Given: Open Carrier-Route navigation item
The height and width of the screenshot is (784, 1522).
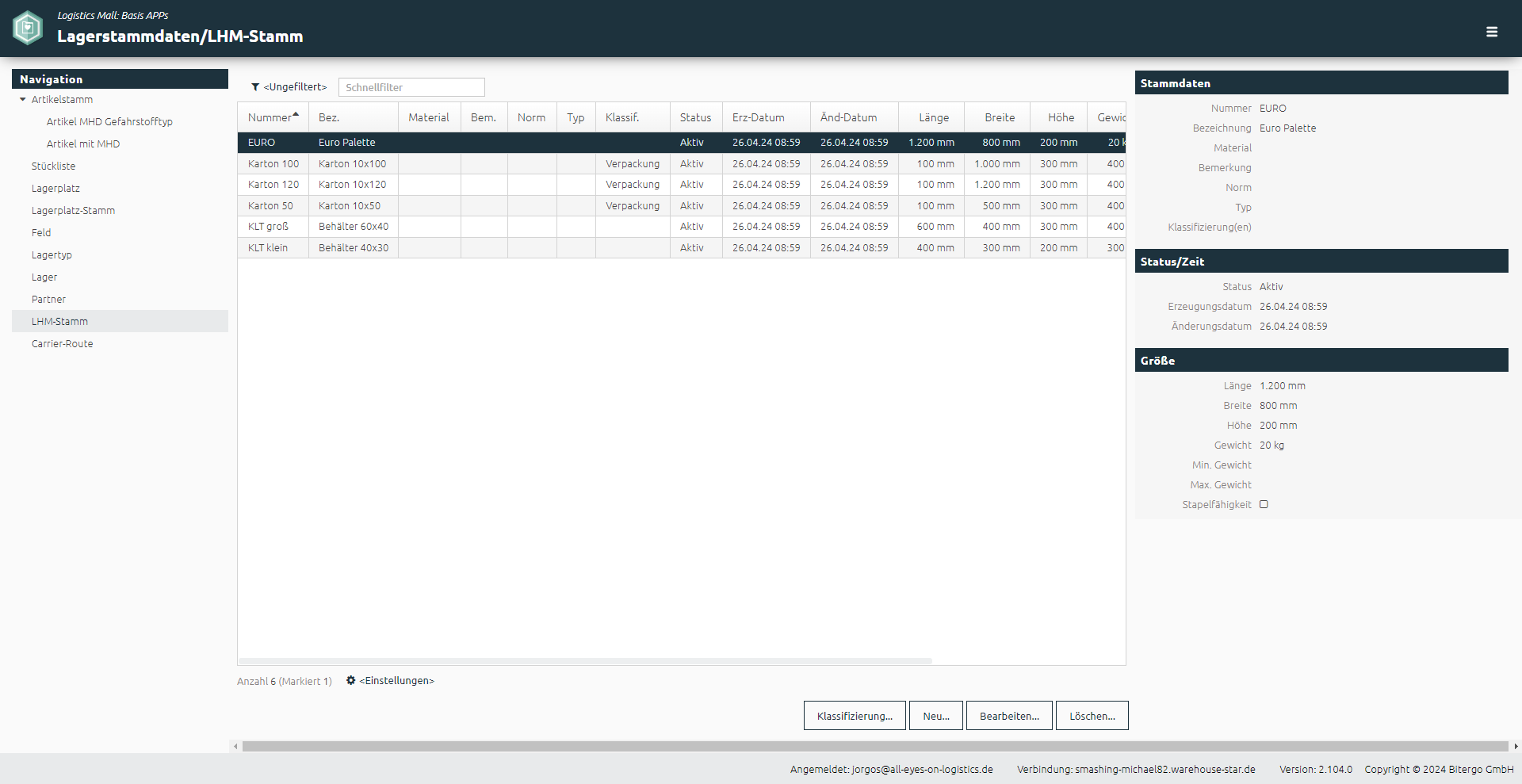Looking at the screenshot, I should click(x=62, y=344).
